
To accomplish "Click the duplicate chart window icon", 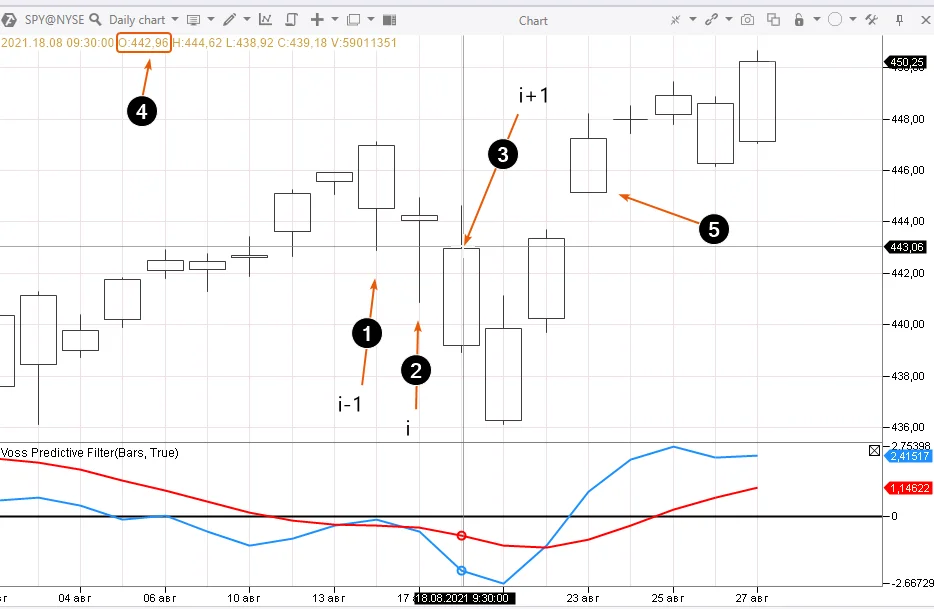I will tap(773, 19).
